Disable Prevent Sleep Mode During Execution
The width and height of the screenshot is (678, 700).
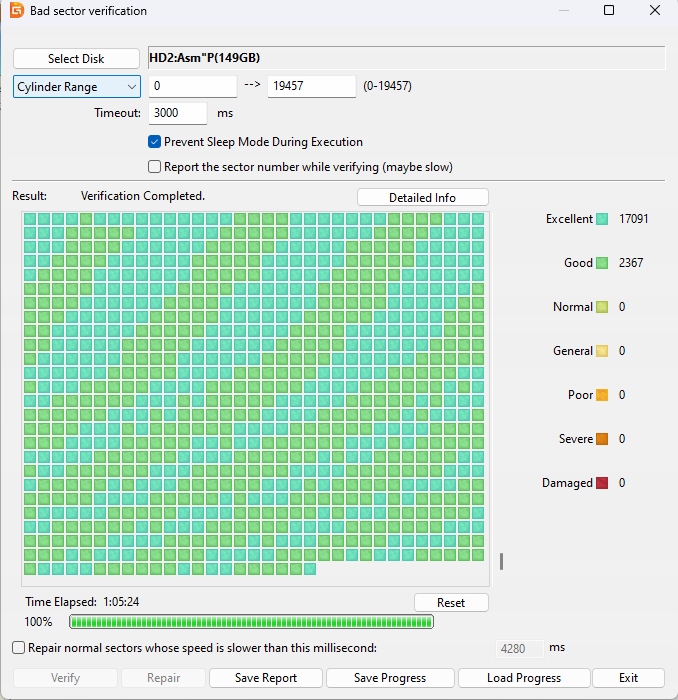(155, 142)
